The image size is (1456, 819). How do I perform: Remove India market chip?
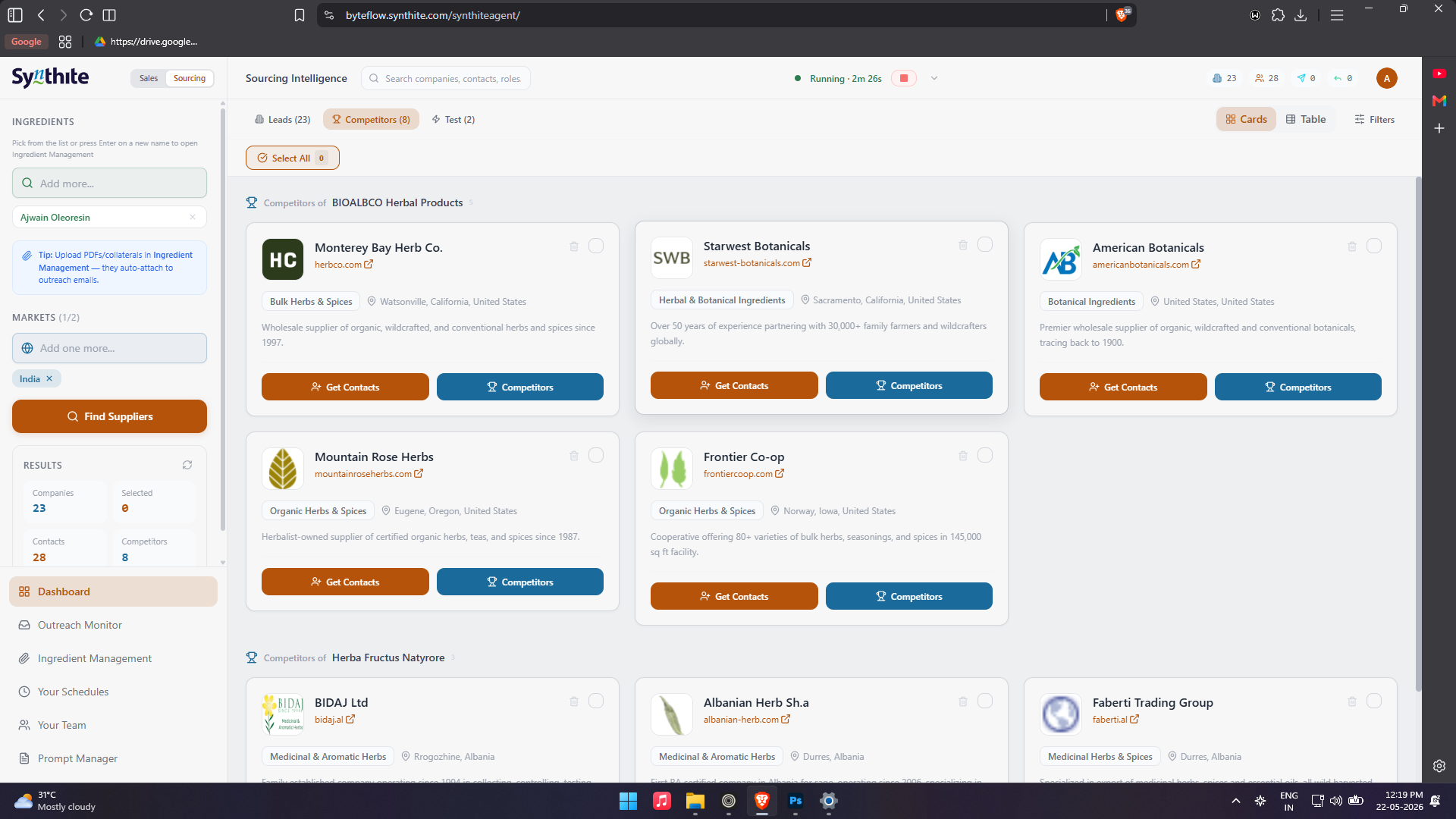pos(49,378)
